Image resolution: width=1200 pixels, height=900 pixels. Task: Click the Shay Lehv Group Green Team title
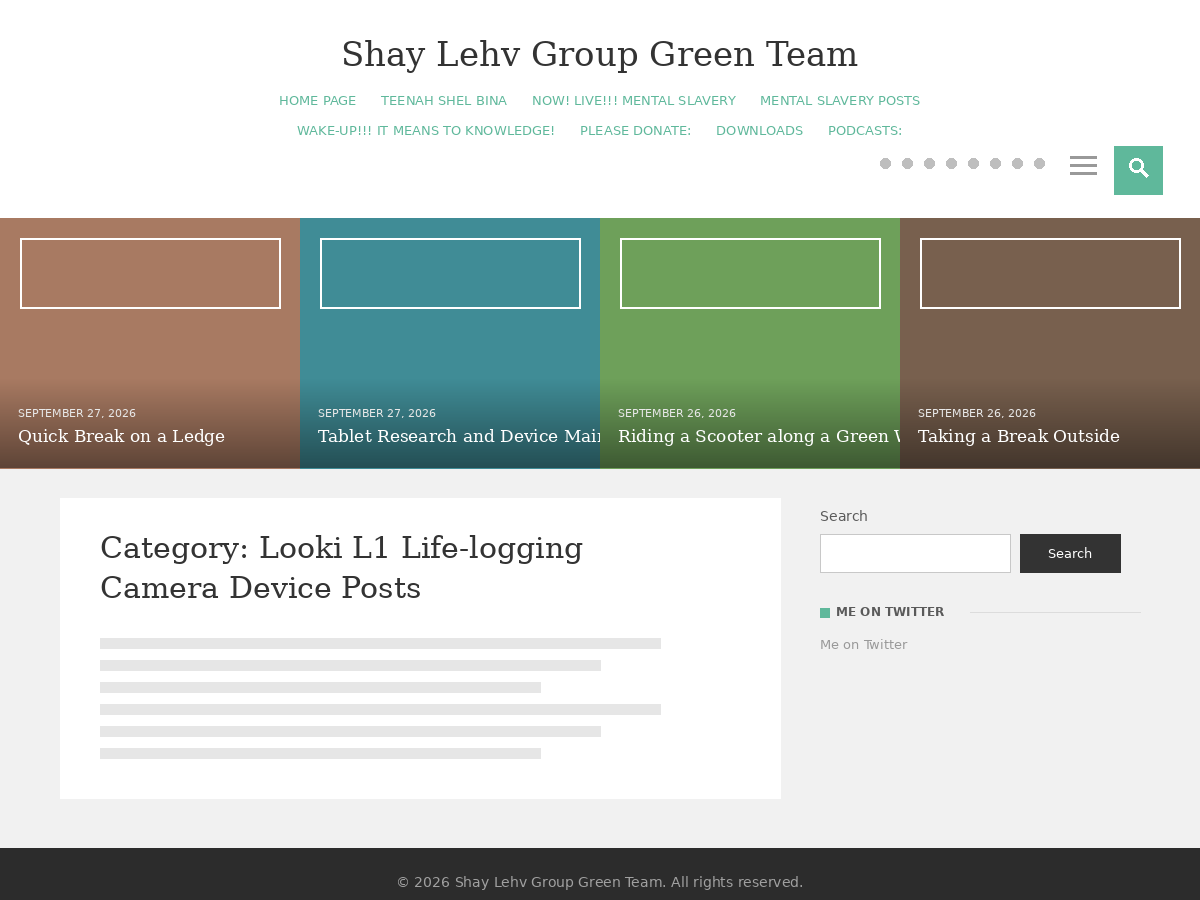600,54
